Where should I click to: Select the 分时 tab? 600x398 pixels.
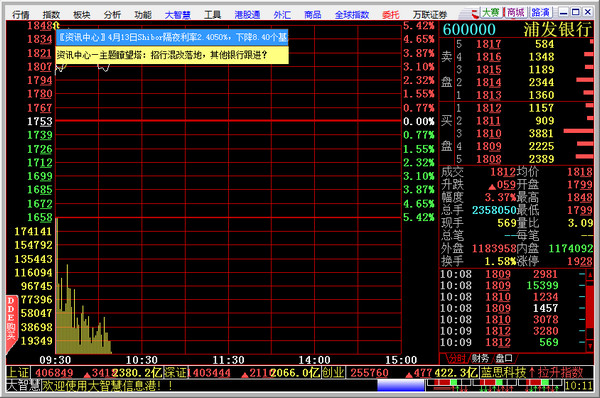pos(457,359)
